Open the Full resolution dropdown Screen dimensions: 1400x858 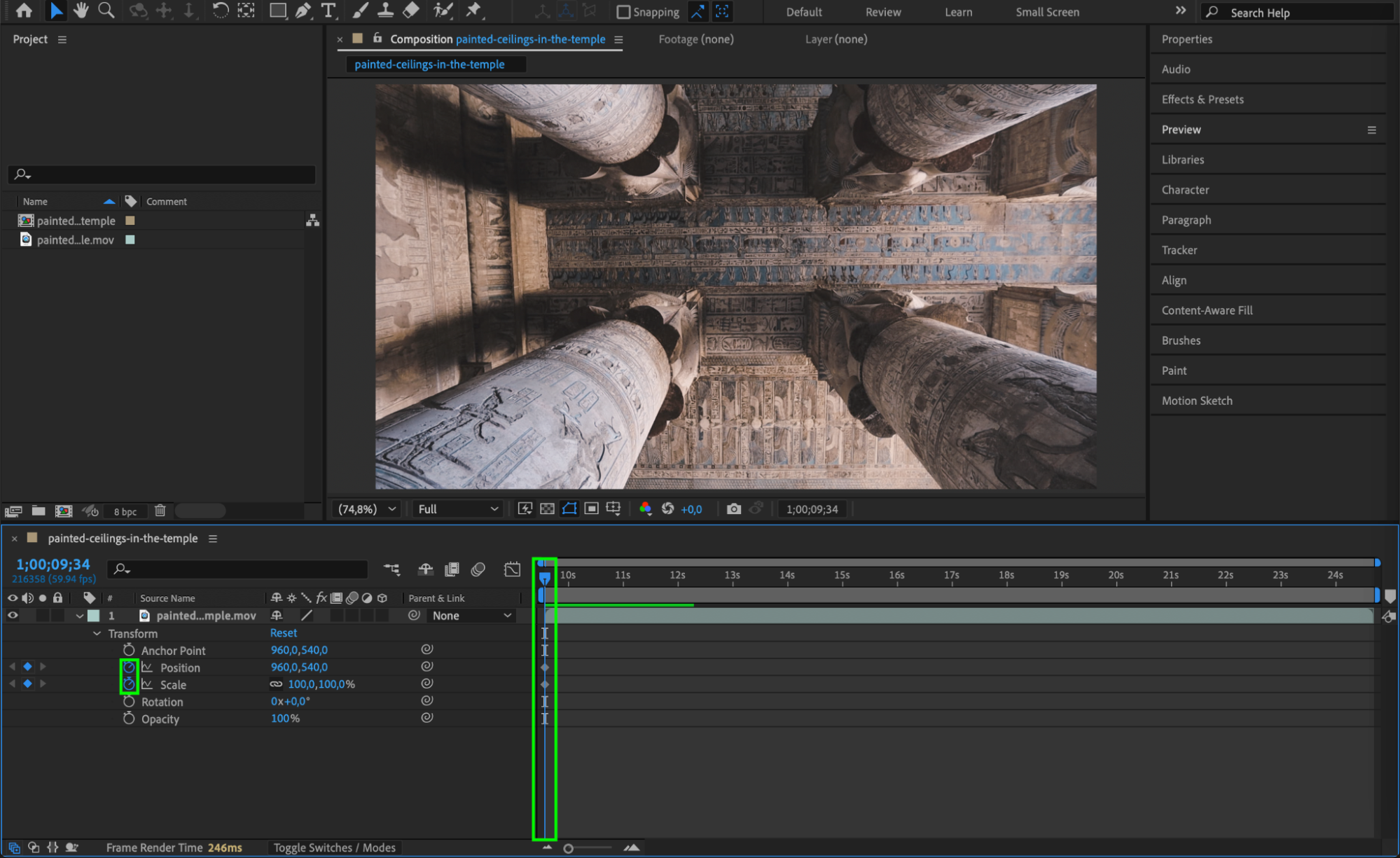(457, 509)
